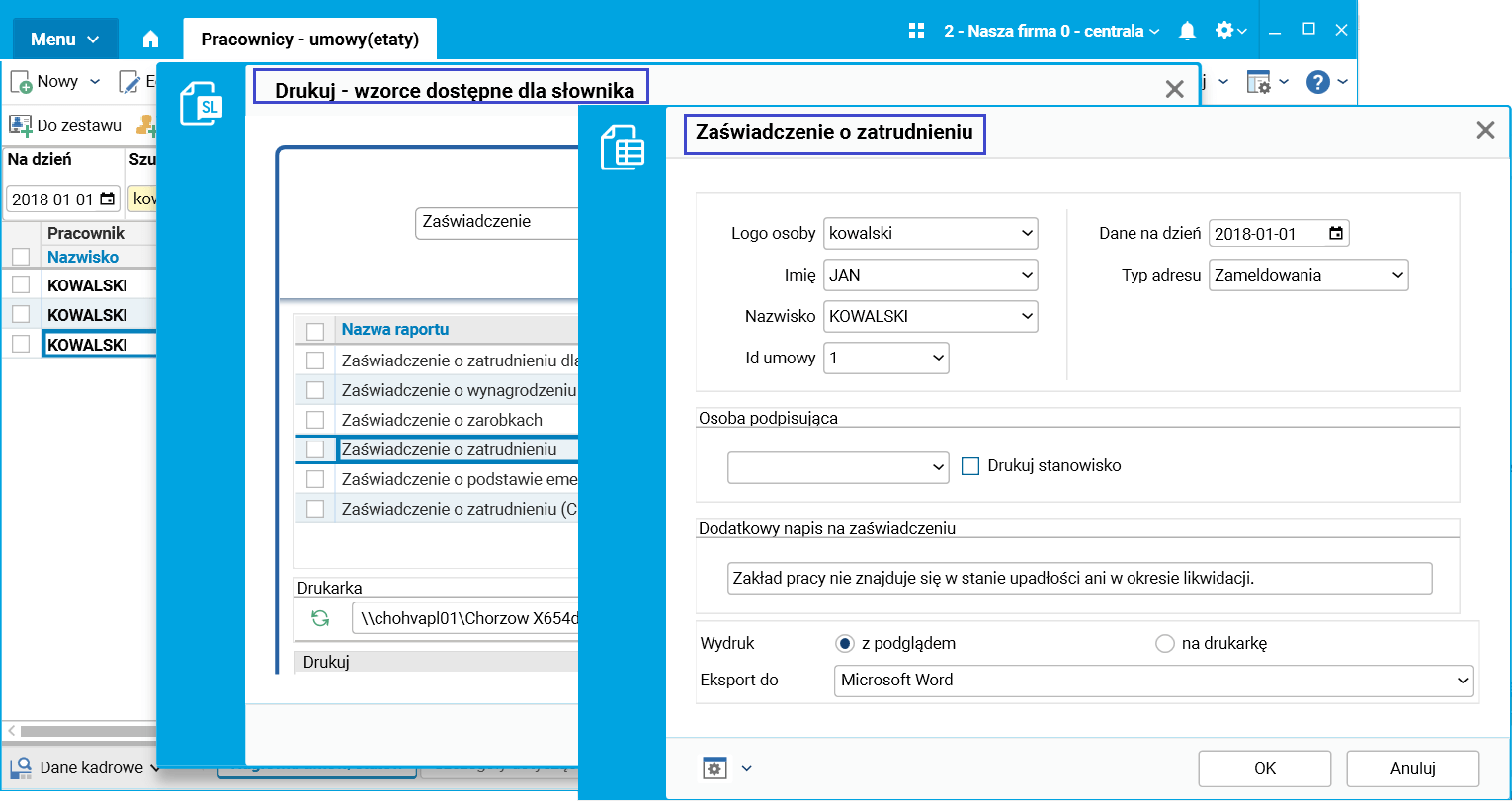
Task: Click the Zaświadczenie search field in Drukuj dialog
Action: coord(496,222)
